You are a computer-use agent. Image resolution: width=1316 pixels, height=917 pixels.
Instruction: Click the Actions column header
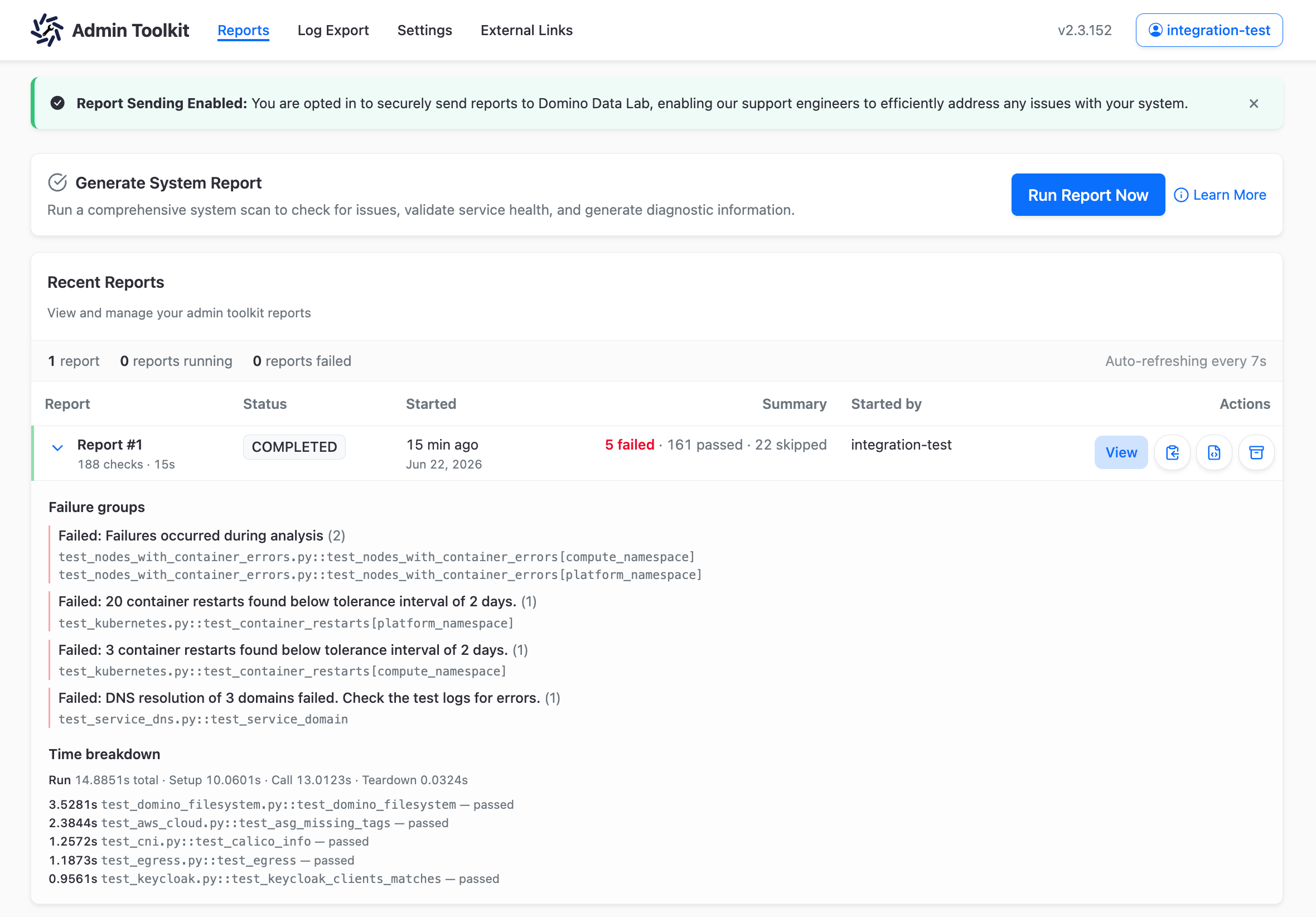click(1245, 404)
